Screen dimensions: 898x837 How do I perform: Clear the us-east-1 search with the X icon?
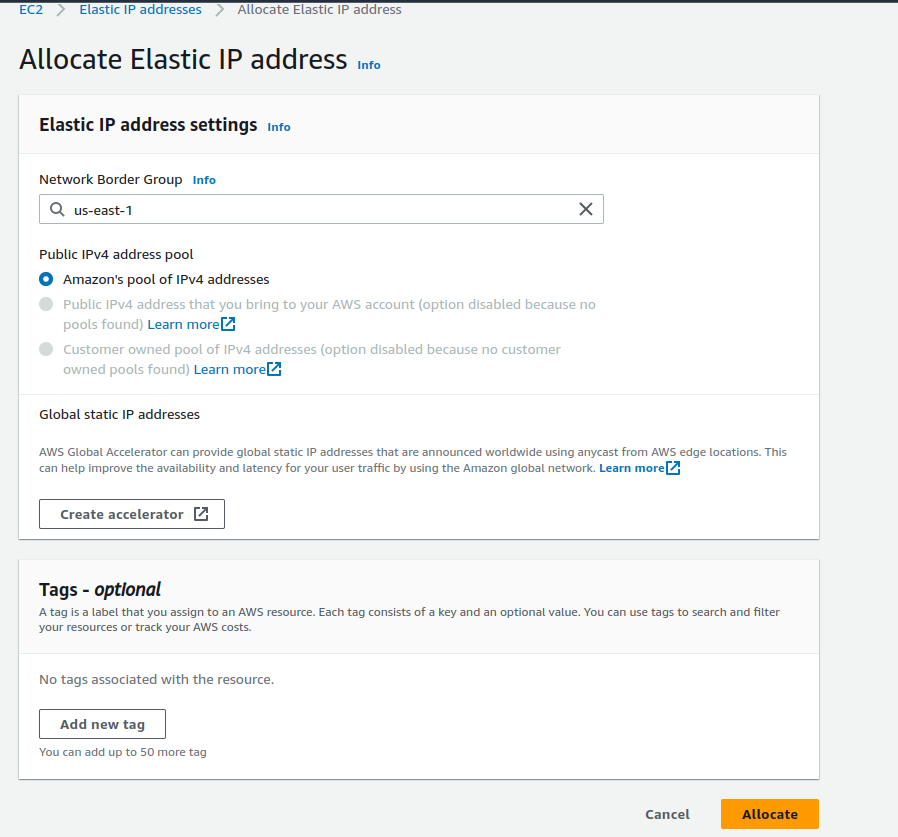[586, 209]
